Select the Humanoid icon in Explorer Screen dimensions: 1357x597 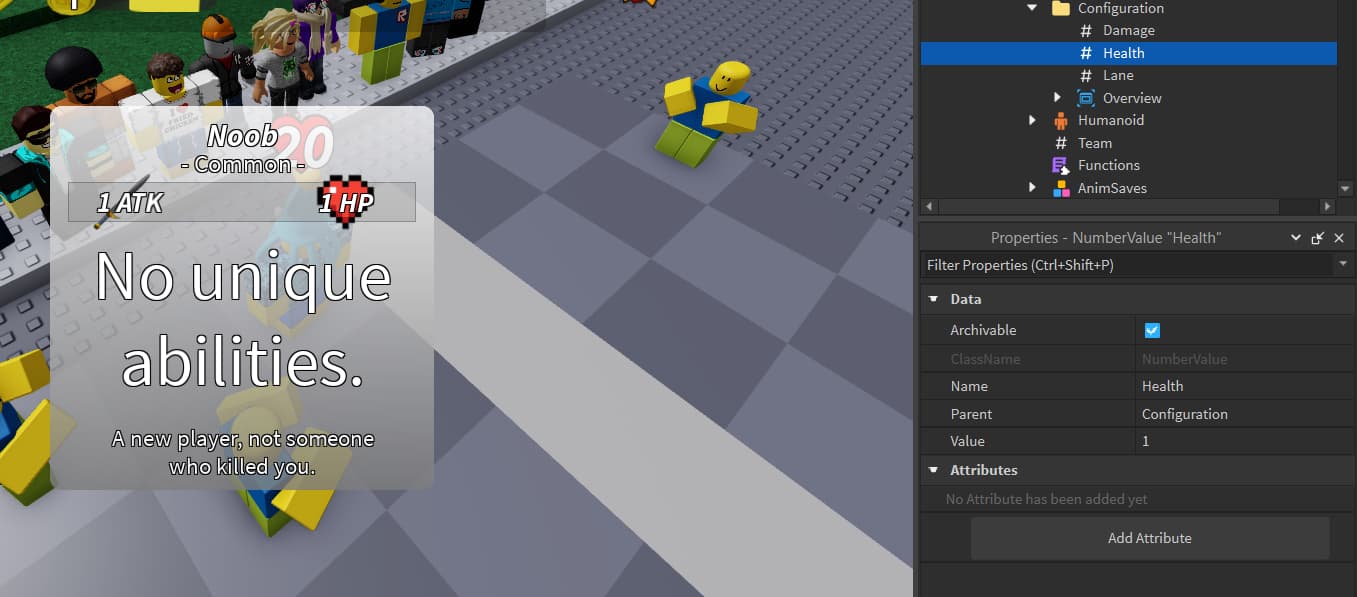tap(1060, 120)
